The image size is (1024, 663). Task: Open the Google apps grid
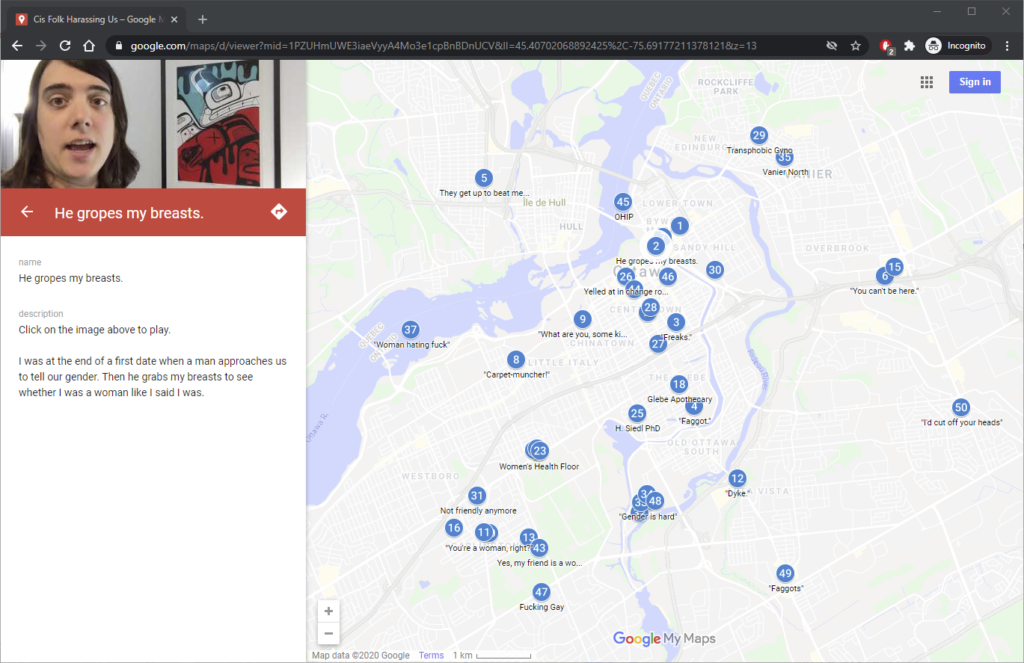point(927,82)
